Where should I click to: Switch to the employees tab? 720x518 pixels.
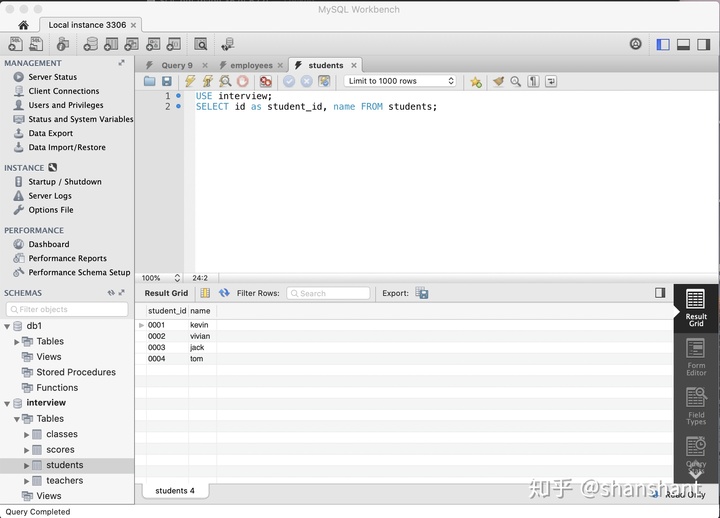251,65
